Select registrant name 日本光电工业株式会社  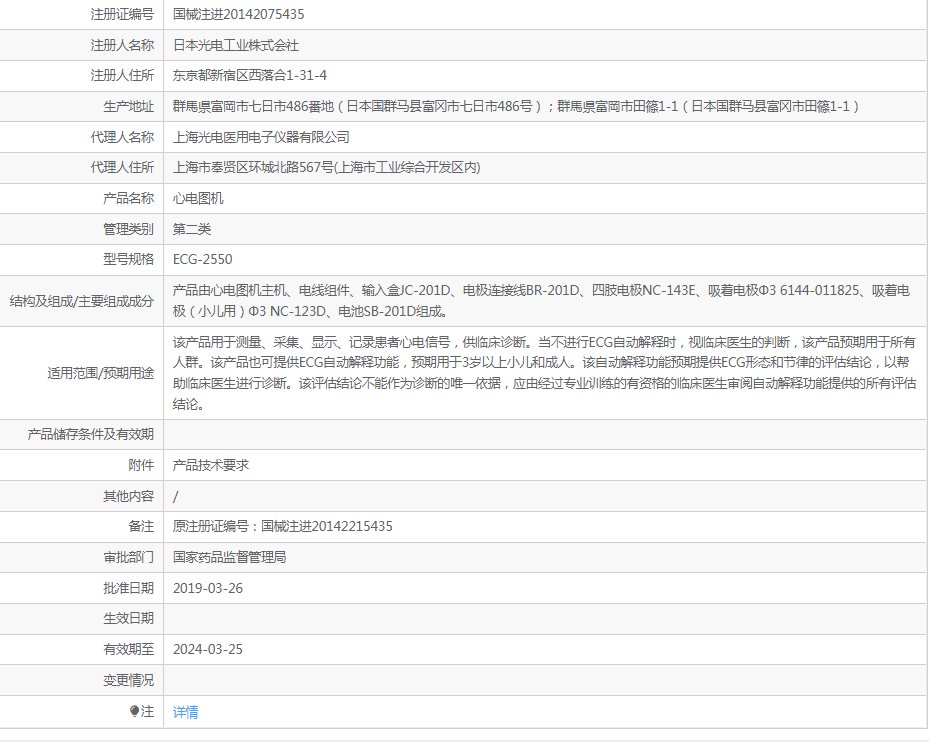click(235, 45)
